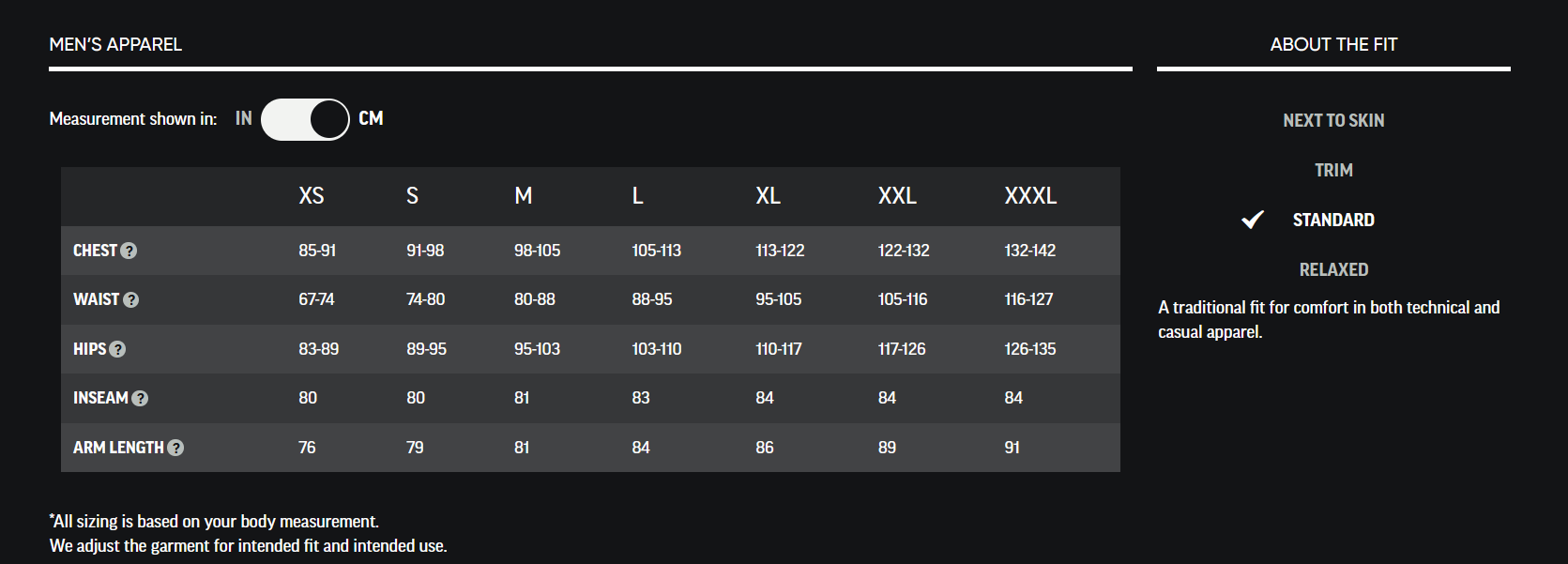
Task: Open the Waist measurement help icon
Action: point(131,299)
